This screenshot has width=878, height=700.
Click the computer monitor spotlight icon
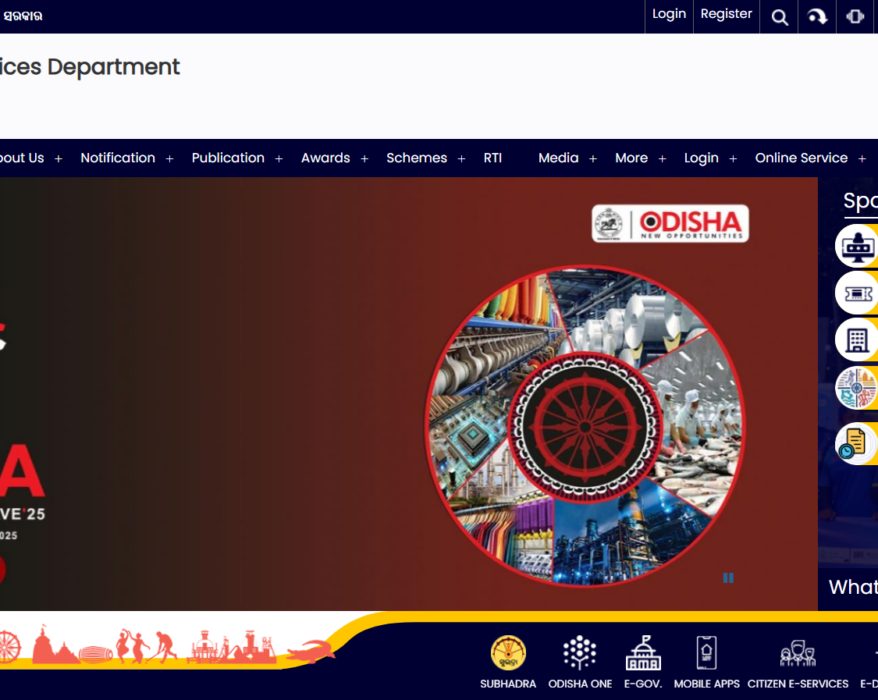pyautogui.click(x=856, y=246)
